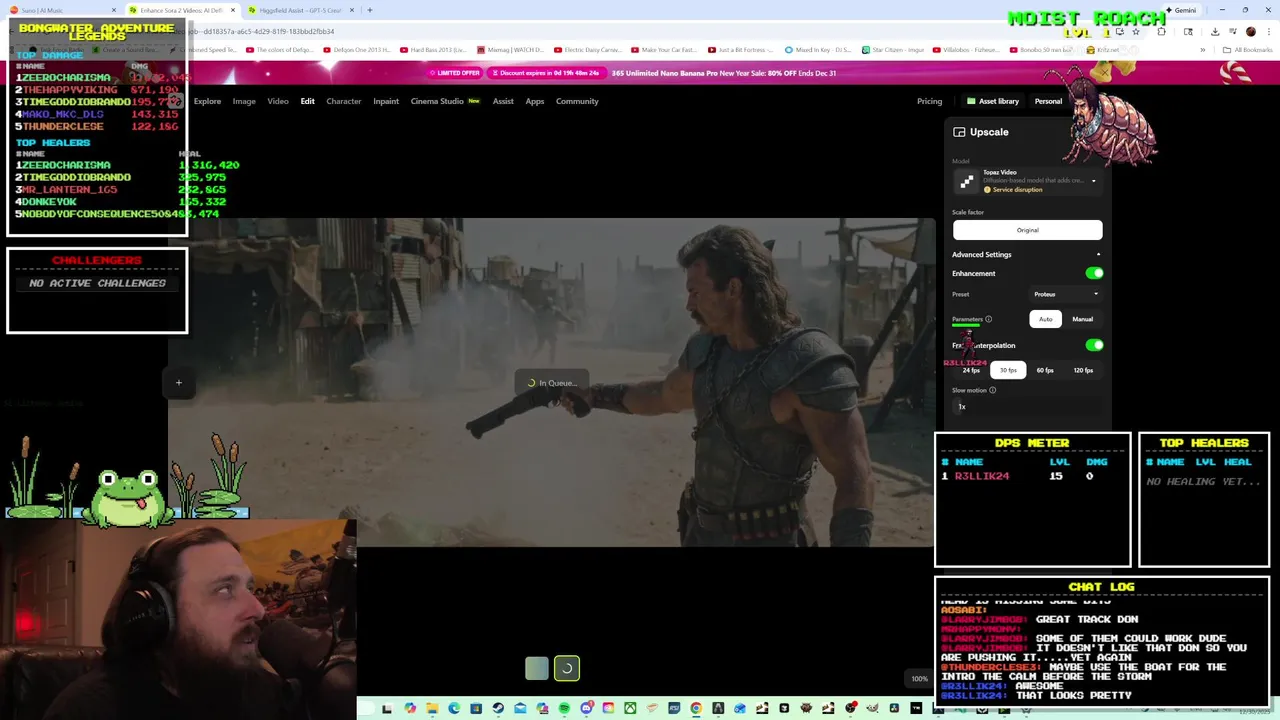Open Steam from the taskbar
The width and height of the screenshot is (1280, 720).
pos(498,708)
